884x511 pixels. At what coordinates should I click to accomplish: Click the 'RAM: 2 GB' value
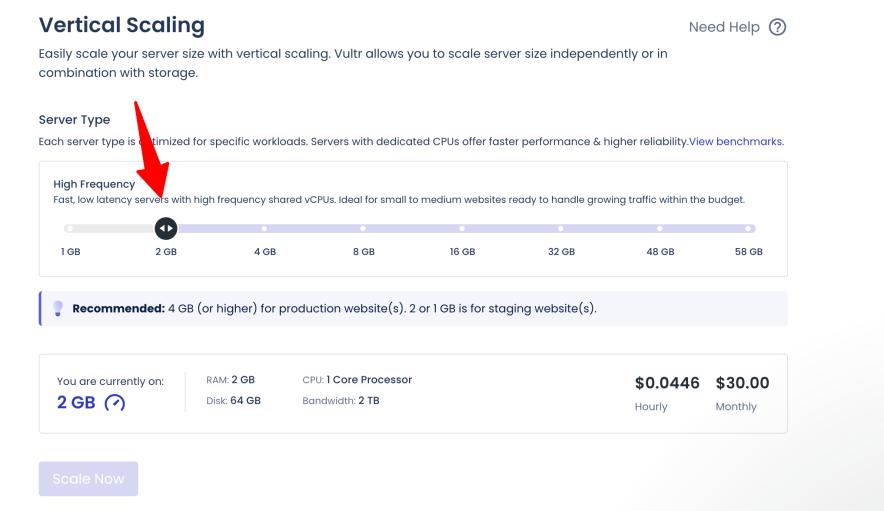(x=231, y=380)
